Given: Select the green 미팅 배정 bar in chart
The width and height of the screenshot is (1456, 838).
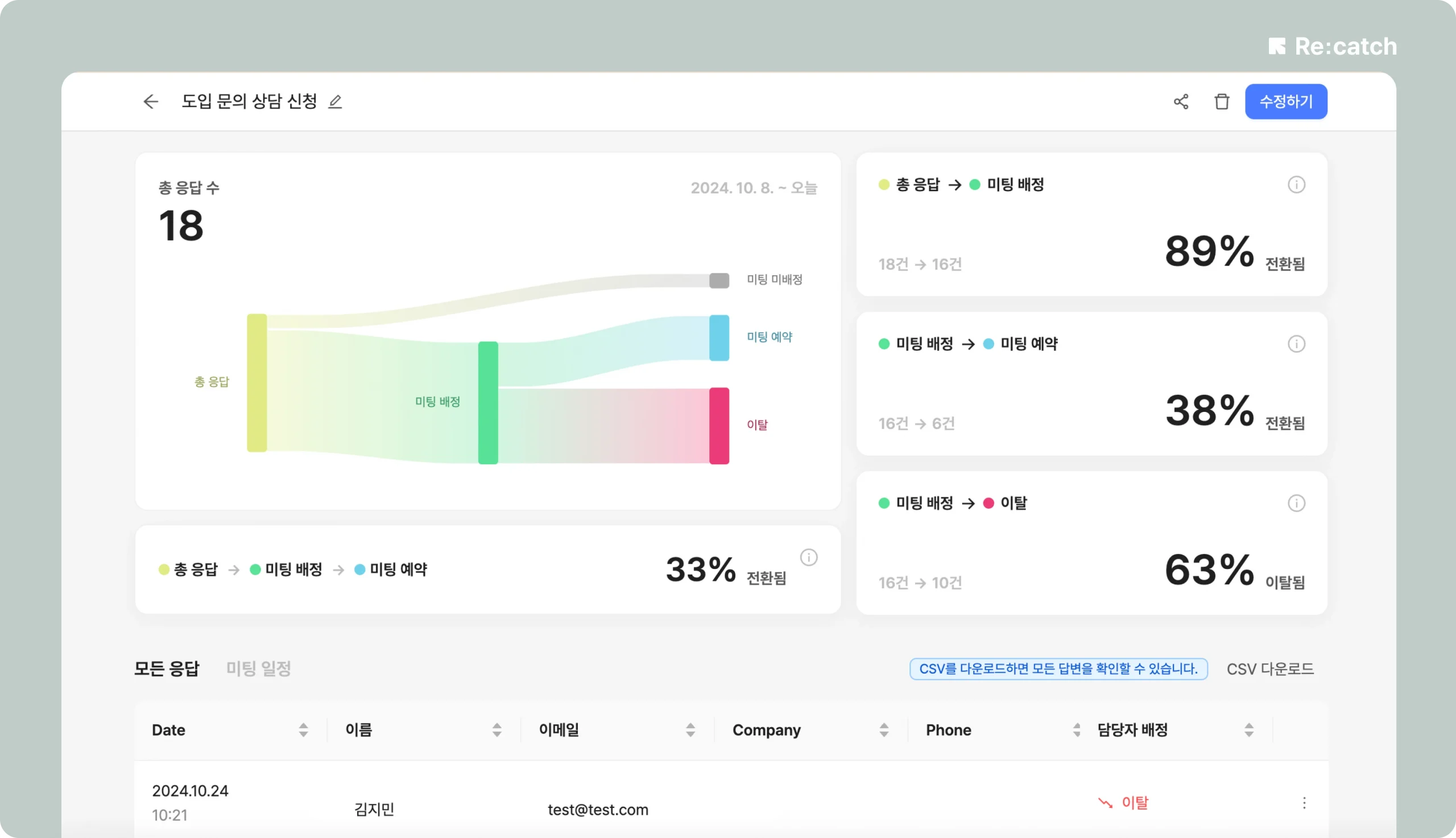Looking at the screenshot, I should point(488,403).
